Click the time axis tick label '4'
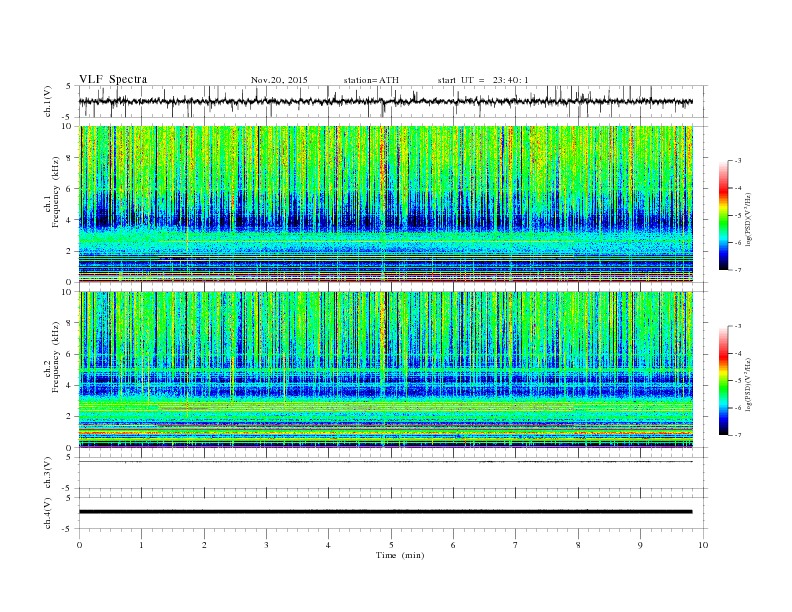This screenshot has height=612, width=792. (x=329, y=545)
